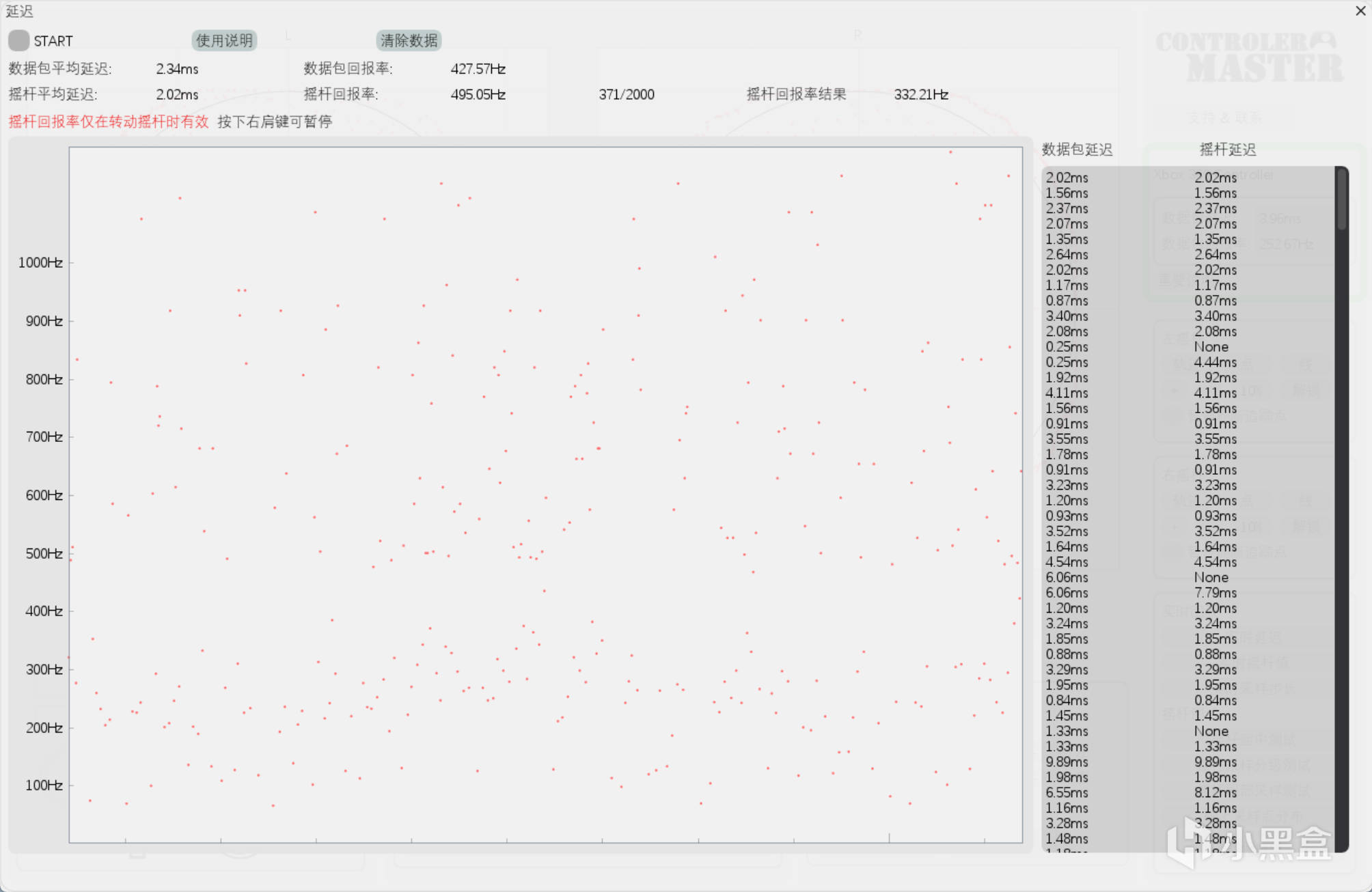The height and width of the screenshot is (892, 1372).
Task: Select first 2.02ms packet latency entry
Action: 1067,178
